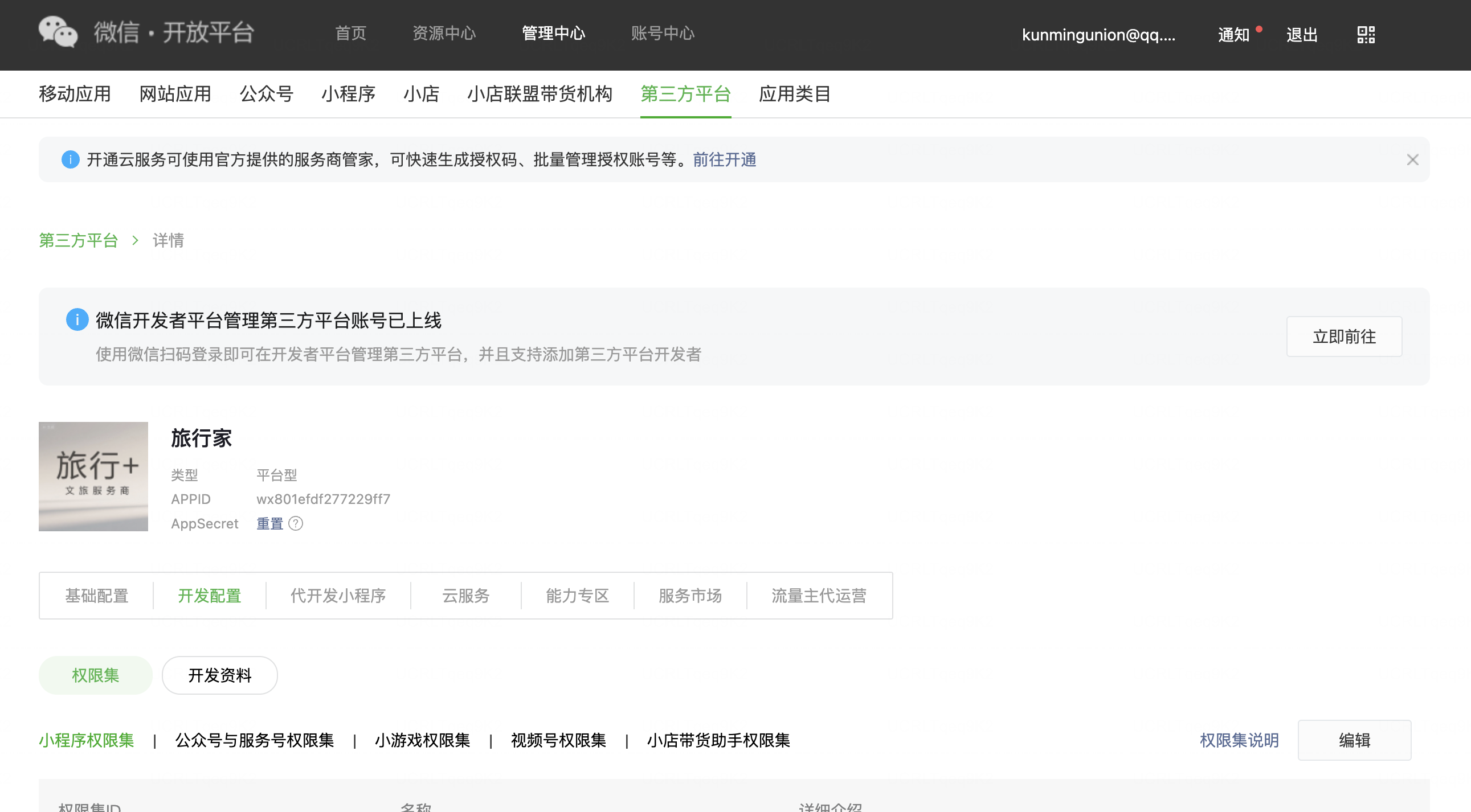Image resolution: width=1471 pixels, height=812 pixels.
Task: Click the 平台型 type value
Action: (x=277, y=474)
